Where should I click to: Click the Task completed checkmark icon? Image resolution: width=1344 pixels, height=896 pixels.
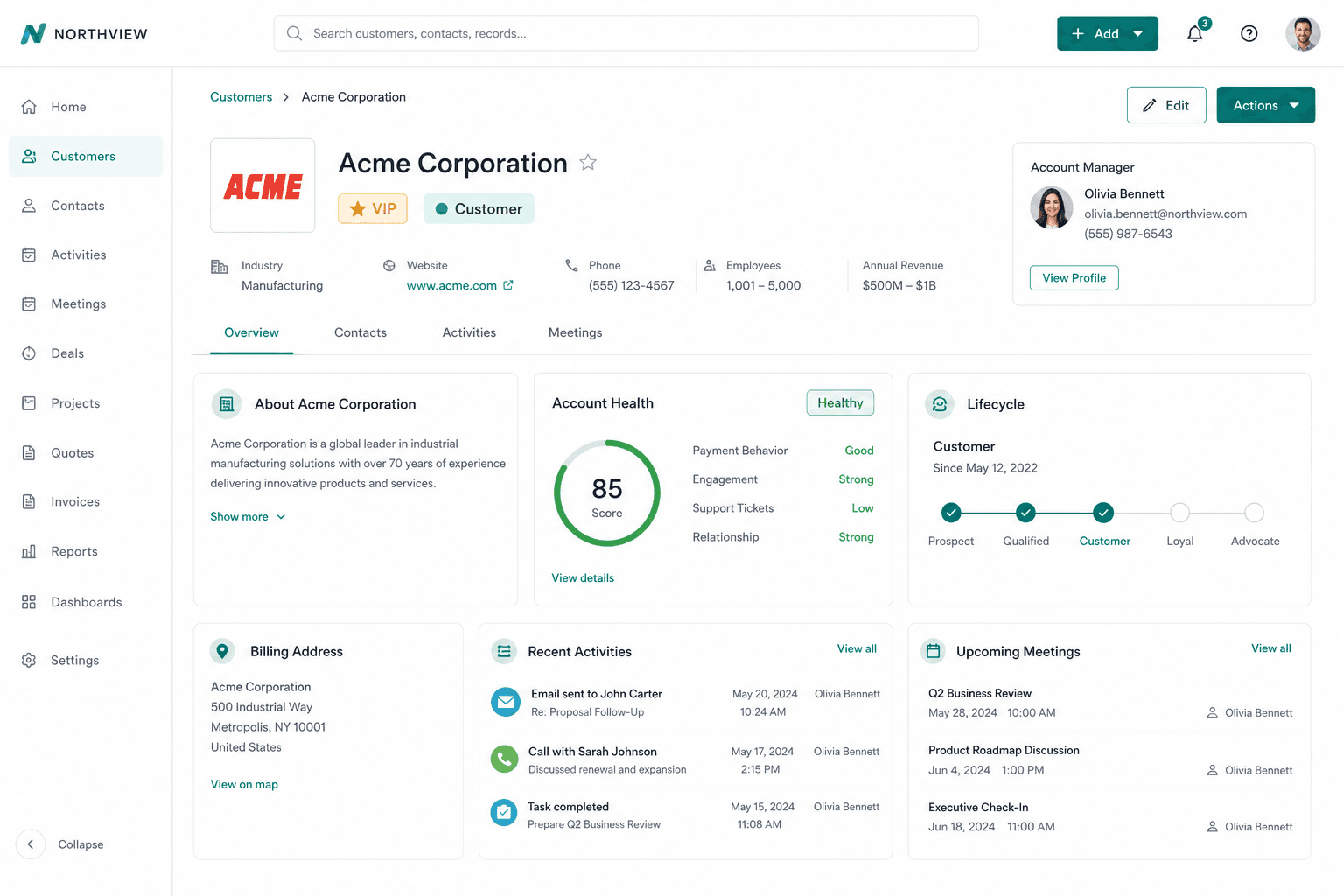tap(504, 814)
